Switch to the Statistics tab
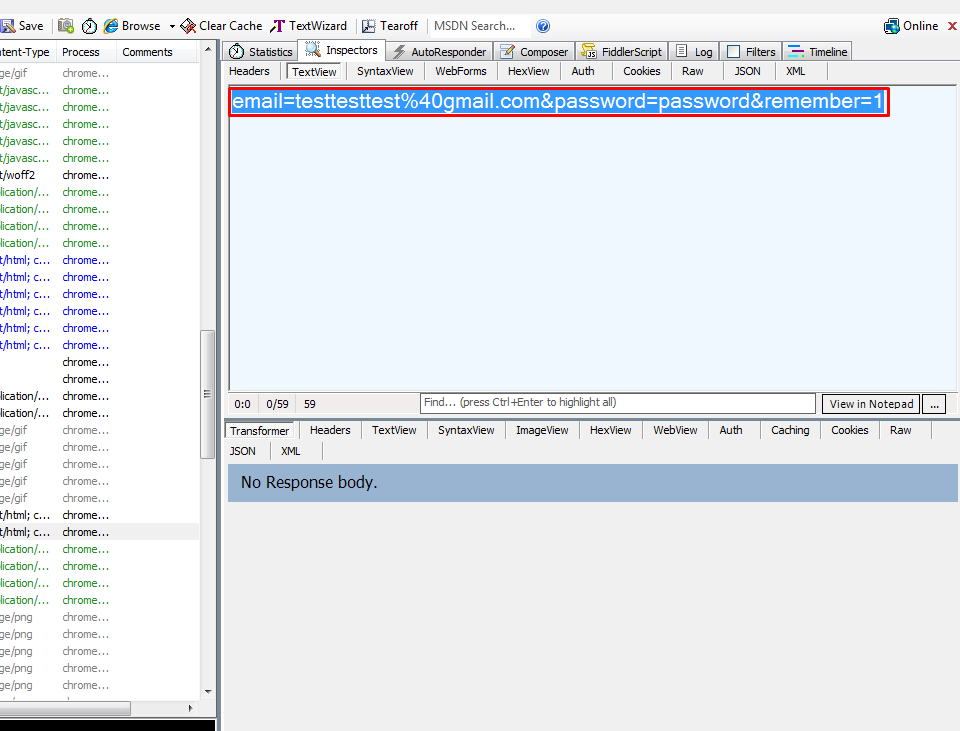Viewport: 960px width, 731px height. [261, 51]
